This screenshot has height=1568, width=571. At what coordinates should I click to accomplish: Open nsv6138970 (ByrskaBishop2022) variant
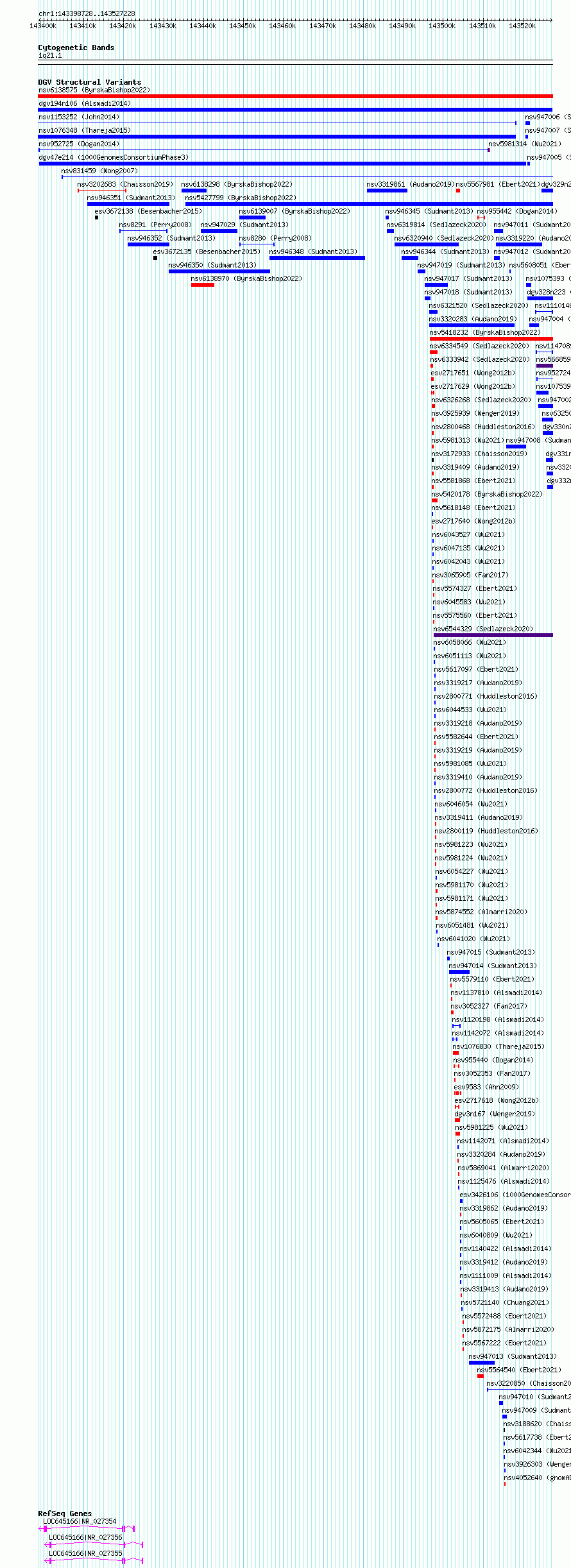click(x=246, y=278)
